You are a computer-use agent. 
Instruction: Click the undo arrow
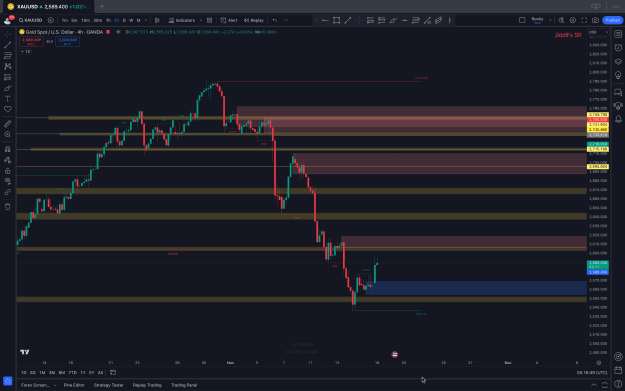coord(275,20)
